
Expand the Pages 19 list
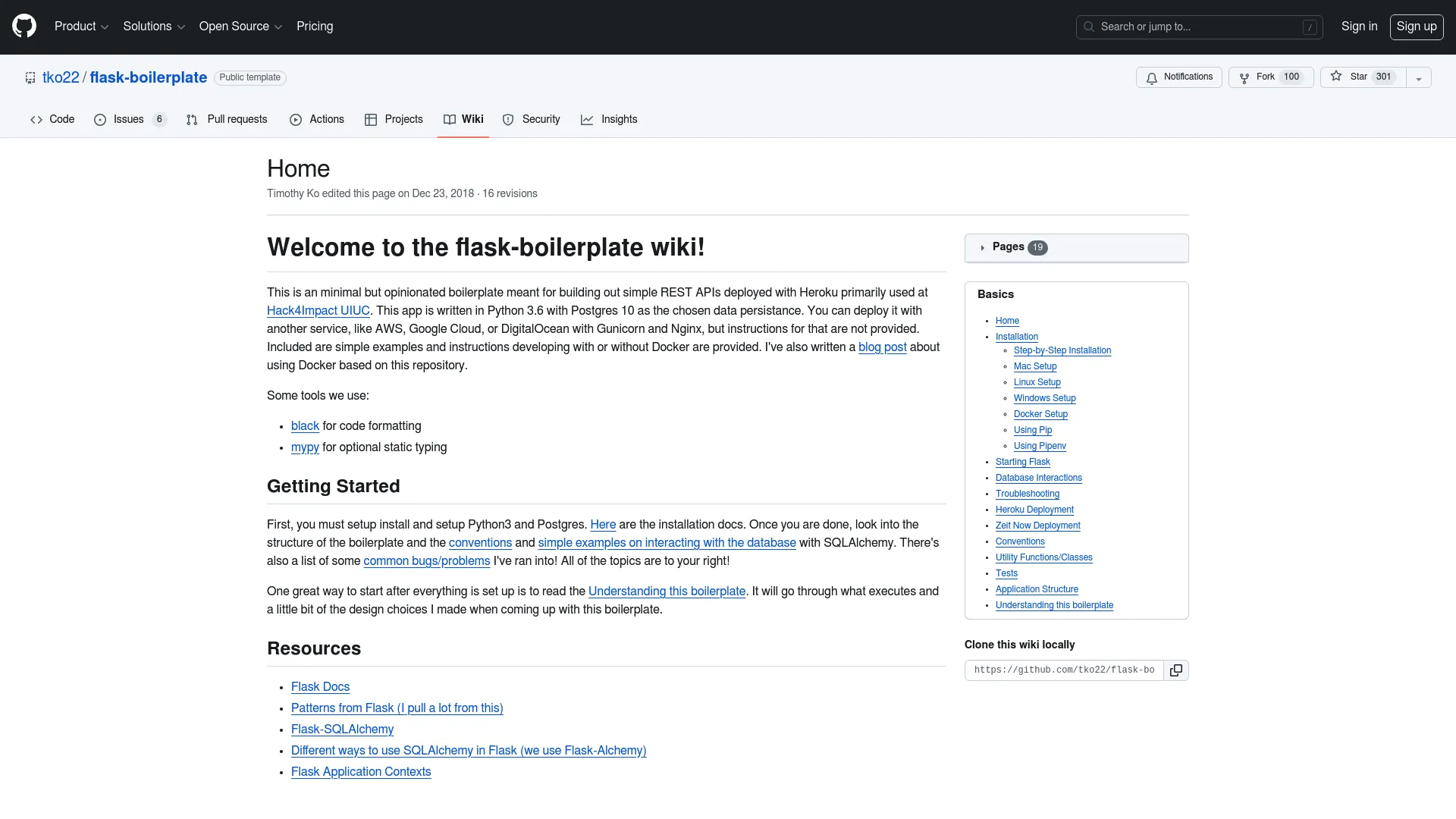pyautogui.click(x=1076, y=247)
